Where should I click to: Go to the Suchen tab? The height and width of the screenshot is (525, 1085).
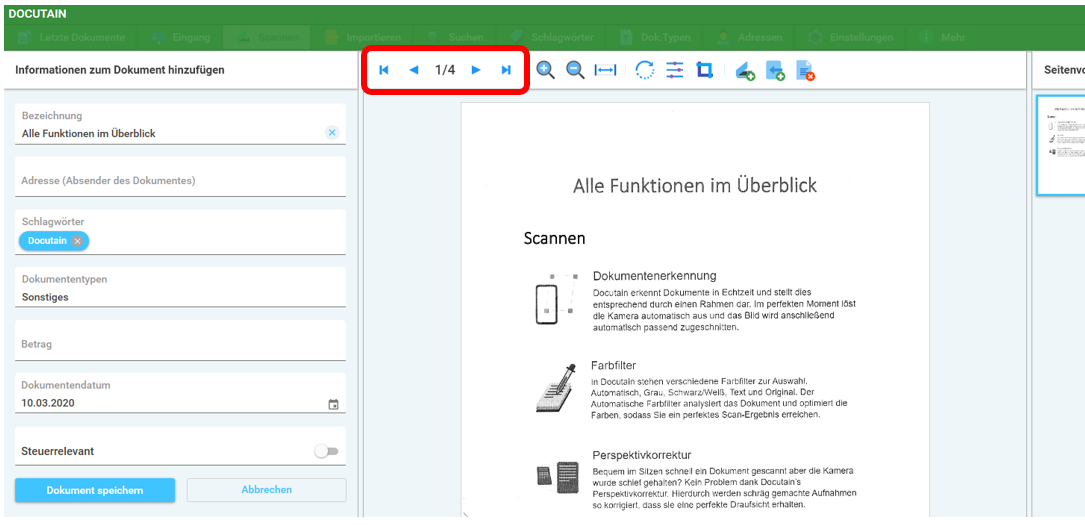(x=455, y=37)
